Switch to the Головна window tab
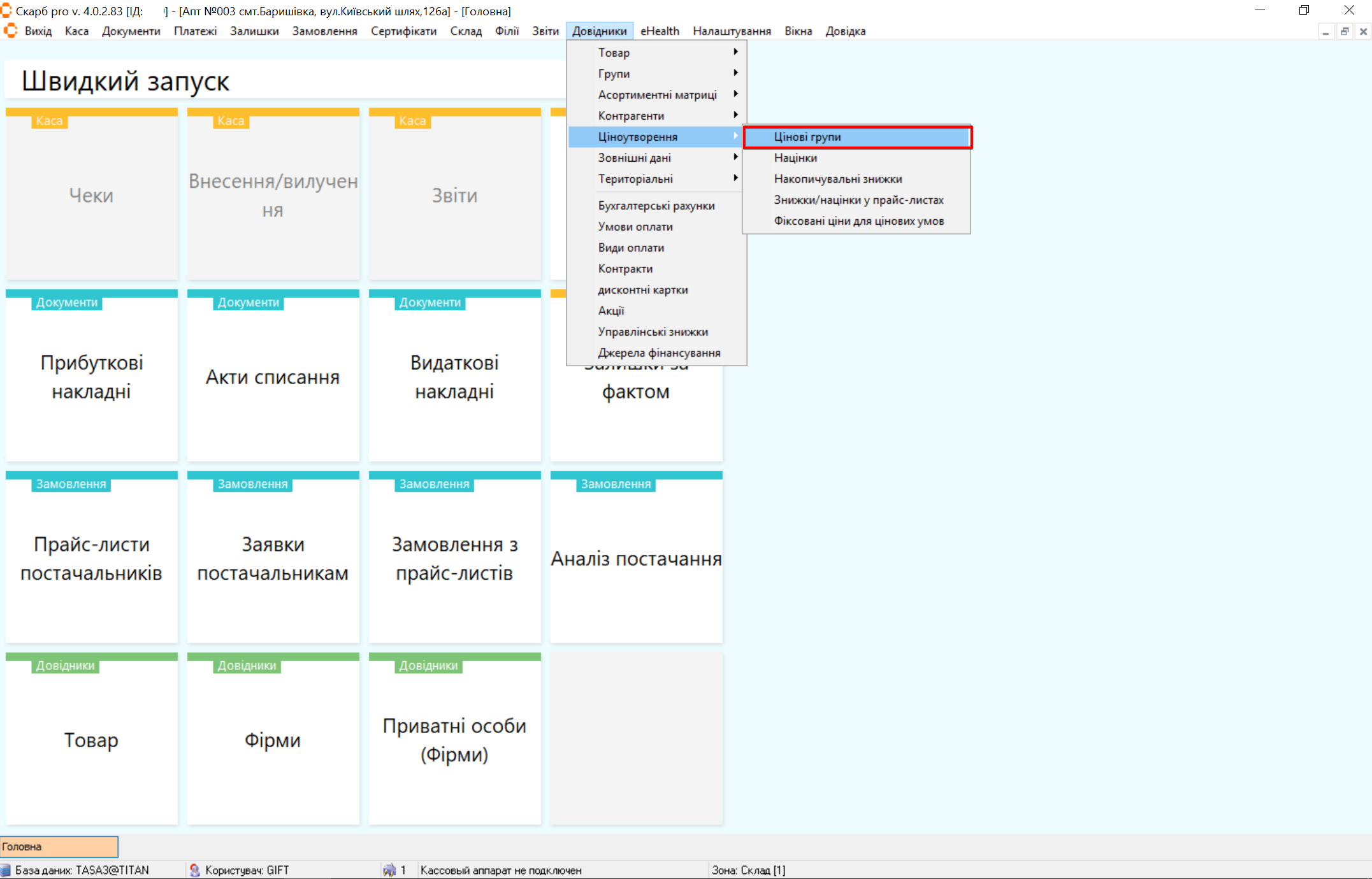 click(x=59, y=847)
